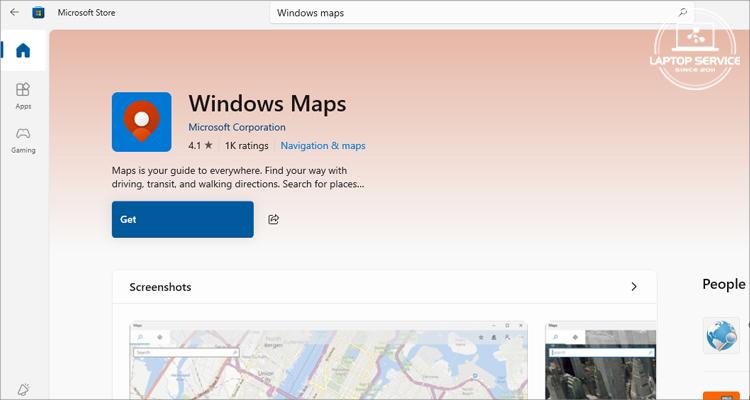Install the app with the Get button
Viewport: 750px width, 400px height.
pyautogui.click(x=183, y=219)
